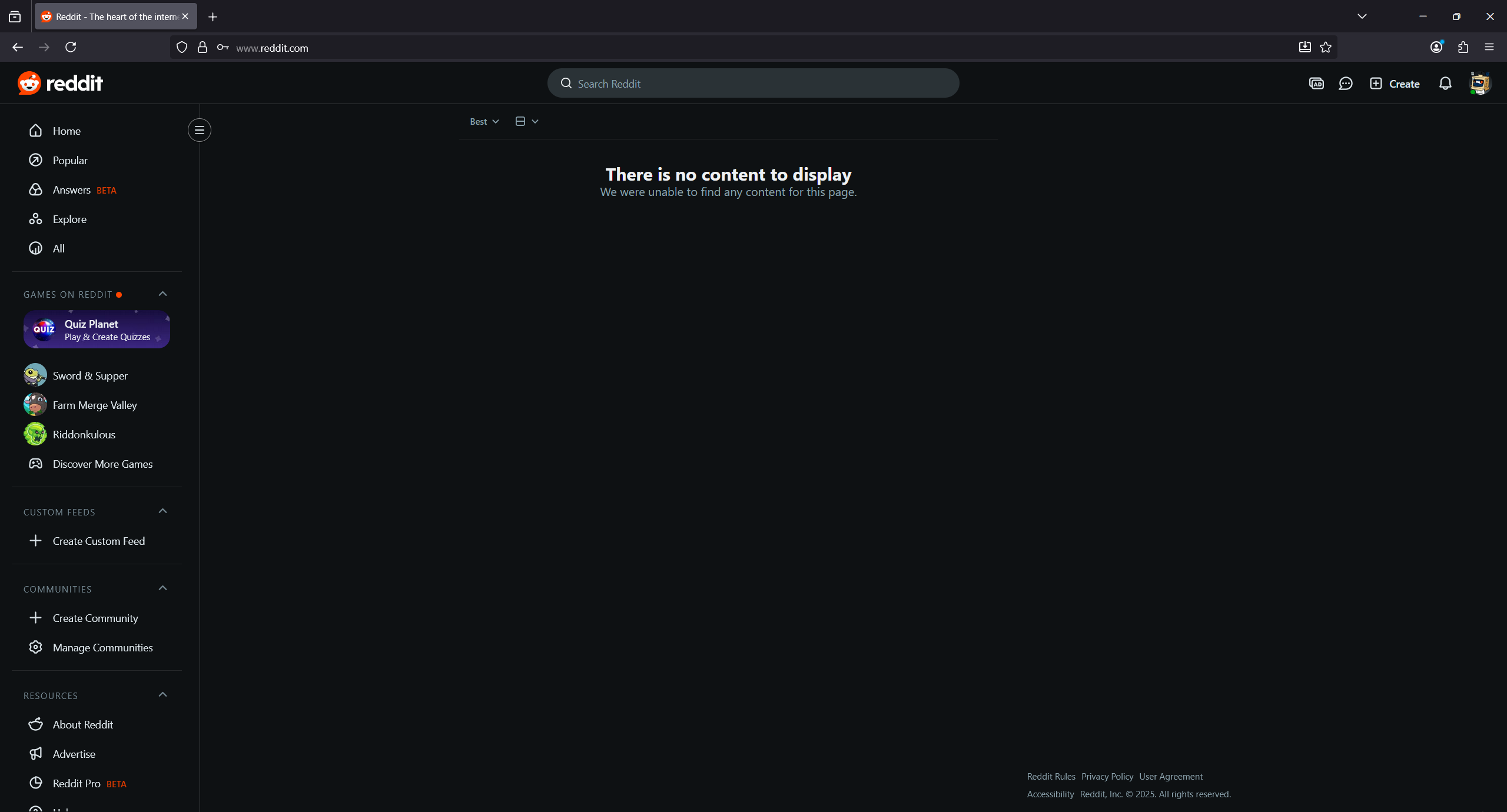Click the Advertise on Reddit icon in header

coord(1316,84)
